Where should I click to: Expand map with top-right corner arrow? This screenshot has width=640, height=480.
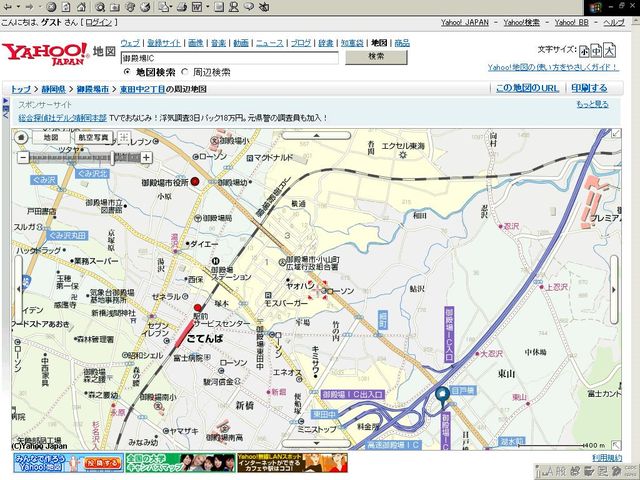coord(616,134)
